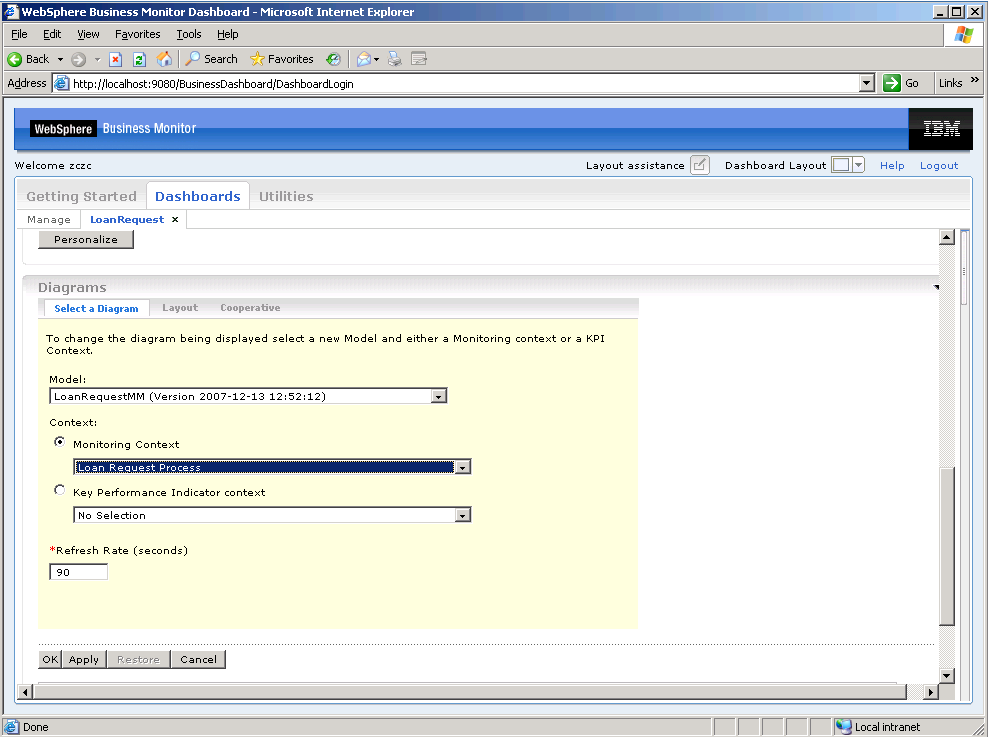The height and width of the screenshot is (737, 988).
Task: Open the Favorites menu
Action: [x=137, y=34]
